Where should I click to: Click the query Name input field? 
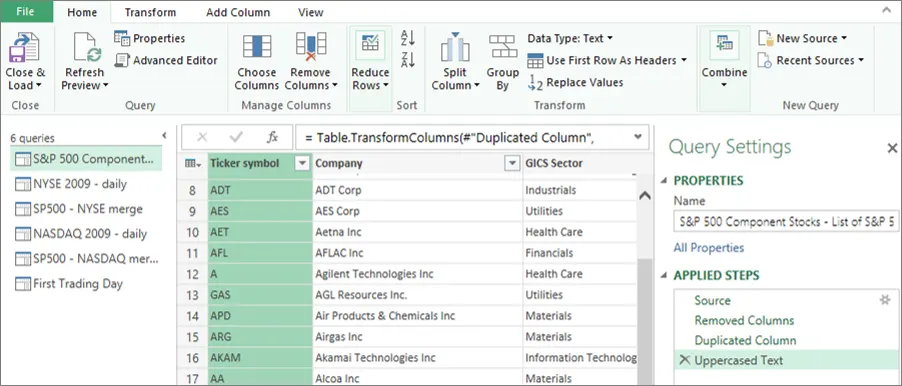(786, 221)
